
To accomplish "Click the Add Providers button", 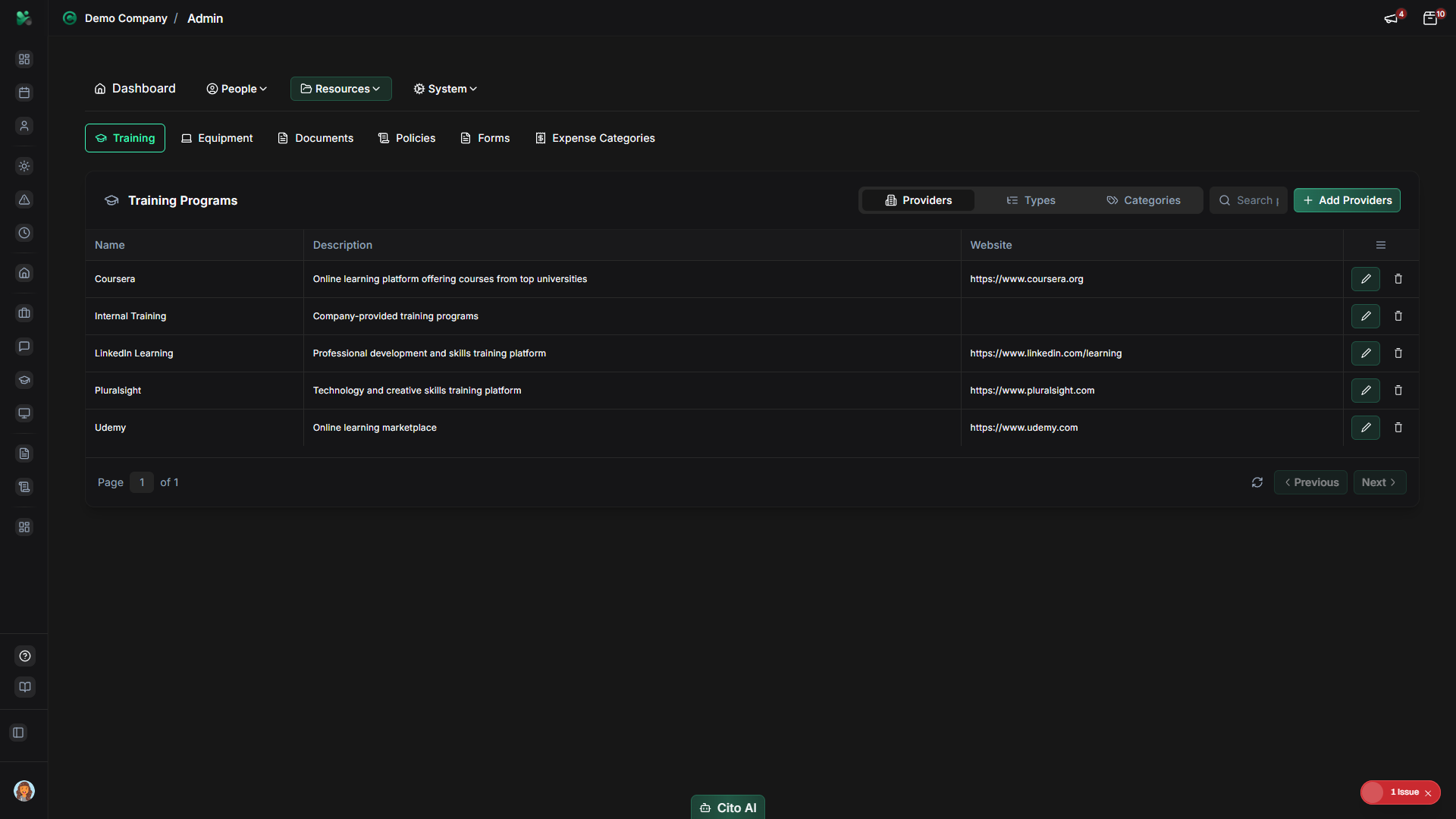I will tap(1348, 200).
